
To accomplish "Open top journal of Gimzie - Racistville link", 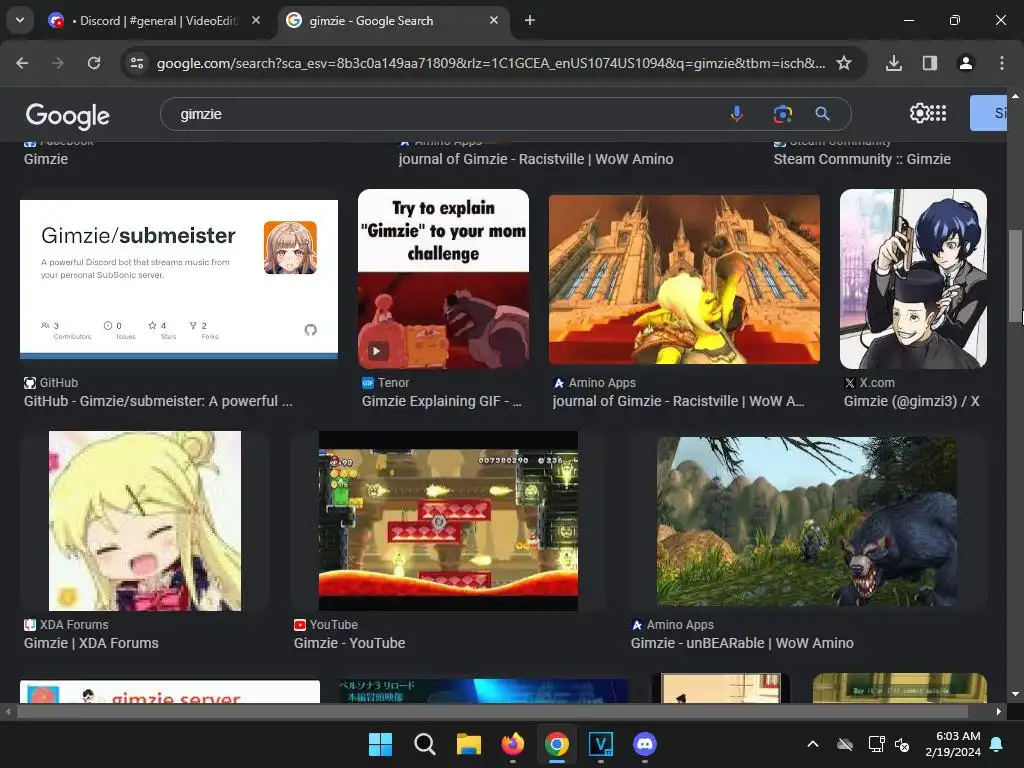I will click(x=536, y=159).
